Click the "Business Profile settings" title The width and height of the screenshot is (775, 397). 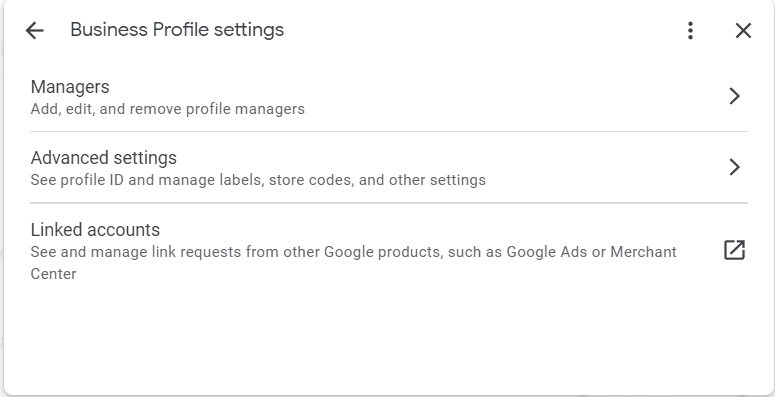click(x=177, y=30)
